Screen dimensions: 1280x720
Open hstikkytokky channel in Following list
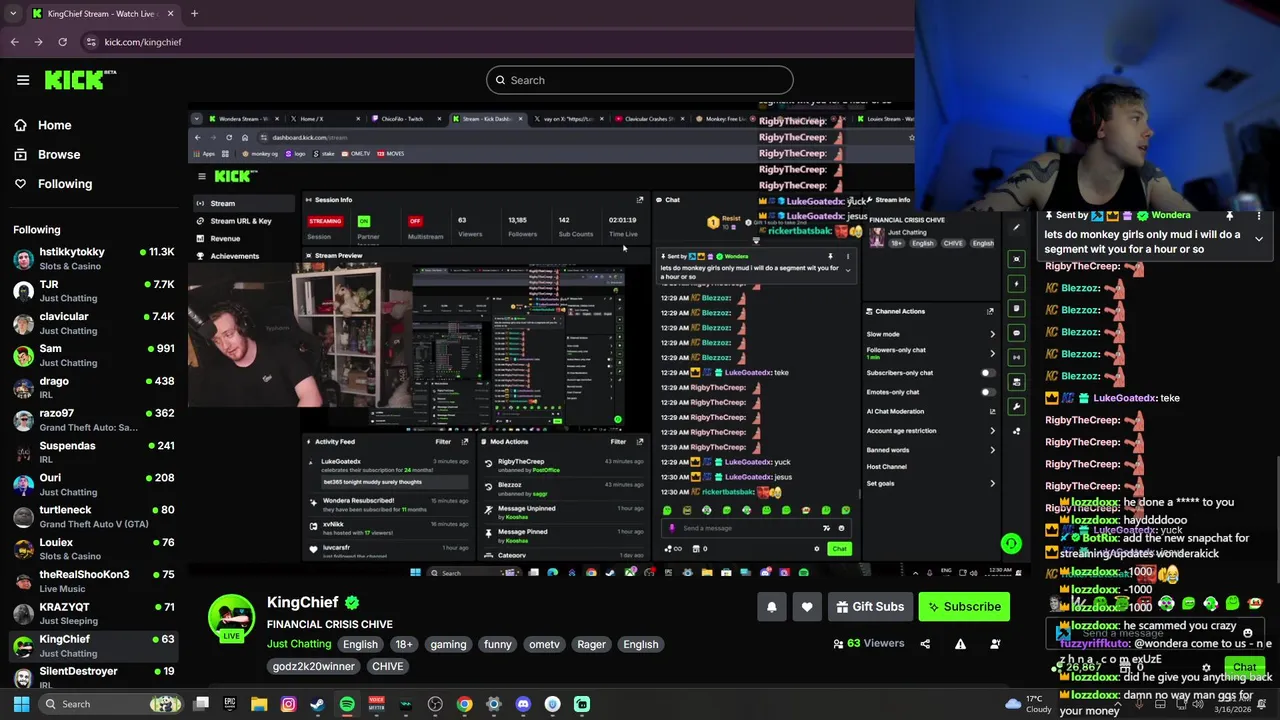pyautogui.click(x=94, y=258)
